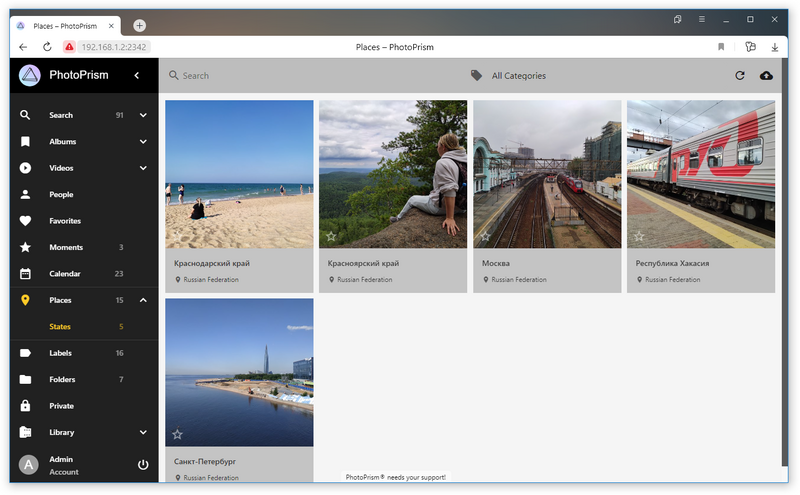Click the tag icon beside All Categories

pyautogui.click(x=476, y=76)
